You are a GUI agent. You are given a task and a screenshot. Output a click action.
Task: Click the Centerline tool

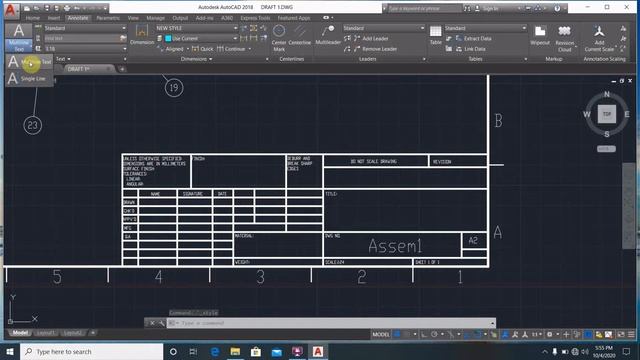click(x=300, y=35)
